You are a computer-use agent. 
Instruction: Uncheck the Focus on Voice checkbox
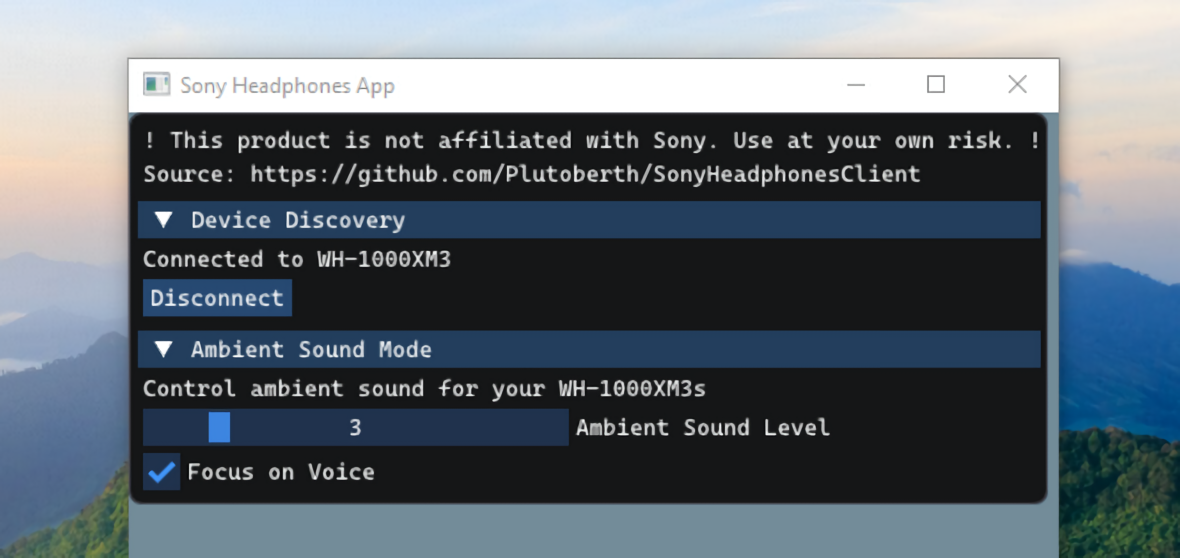[161, 471]
